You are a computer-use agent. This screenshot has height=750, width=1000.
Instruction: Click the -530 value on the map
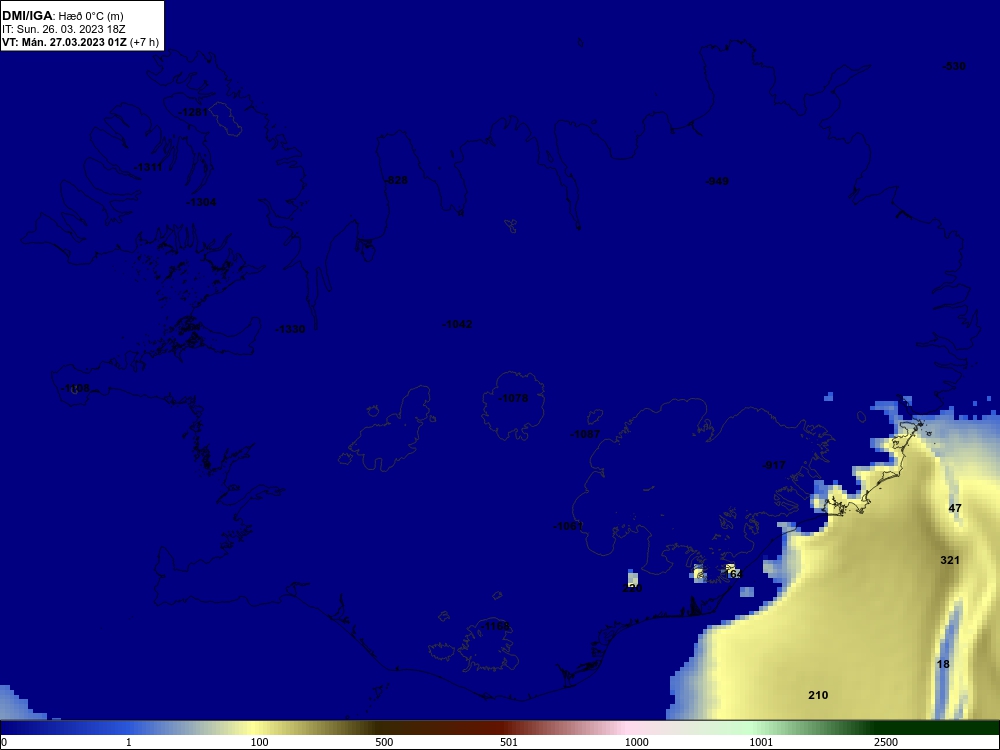pos(953,66)
